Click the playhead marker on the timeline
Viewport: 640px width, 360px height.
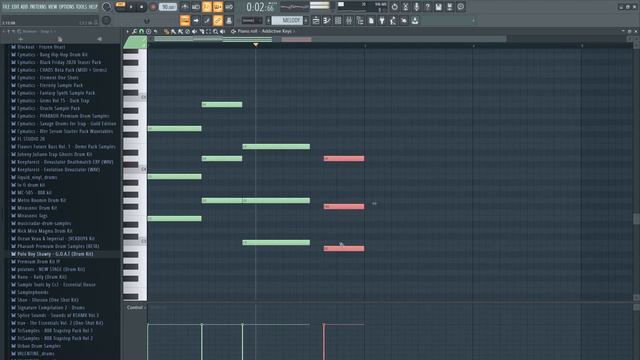point(256,44)
